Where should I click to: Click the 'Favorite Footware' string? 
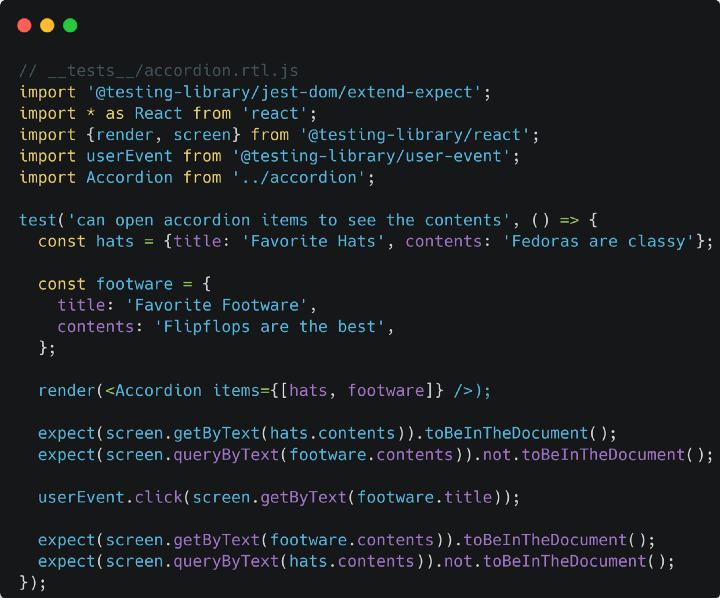click(216, 305)
